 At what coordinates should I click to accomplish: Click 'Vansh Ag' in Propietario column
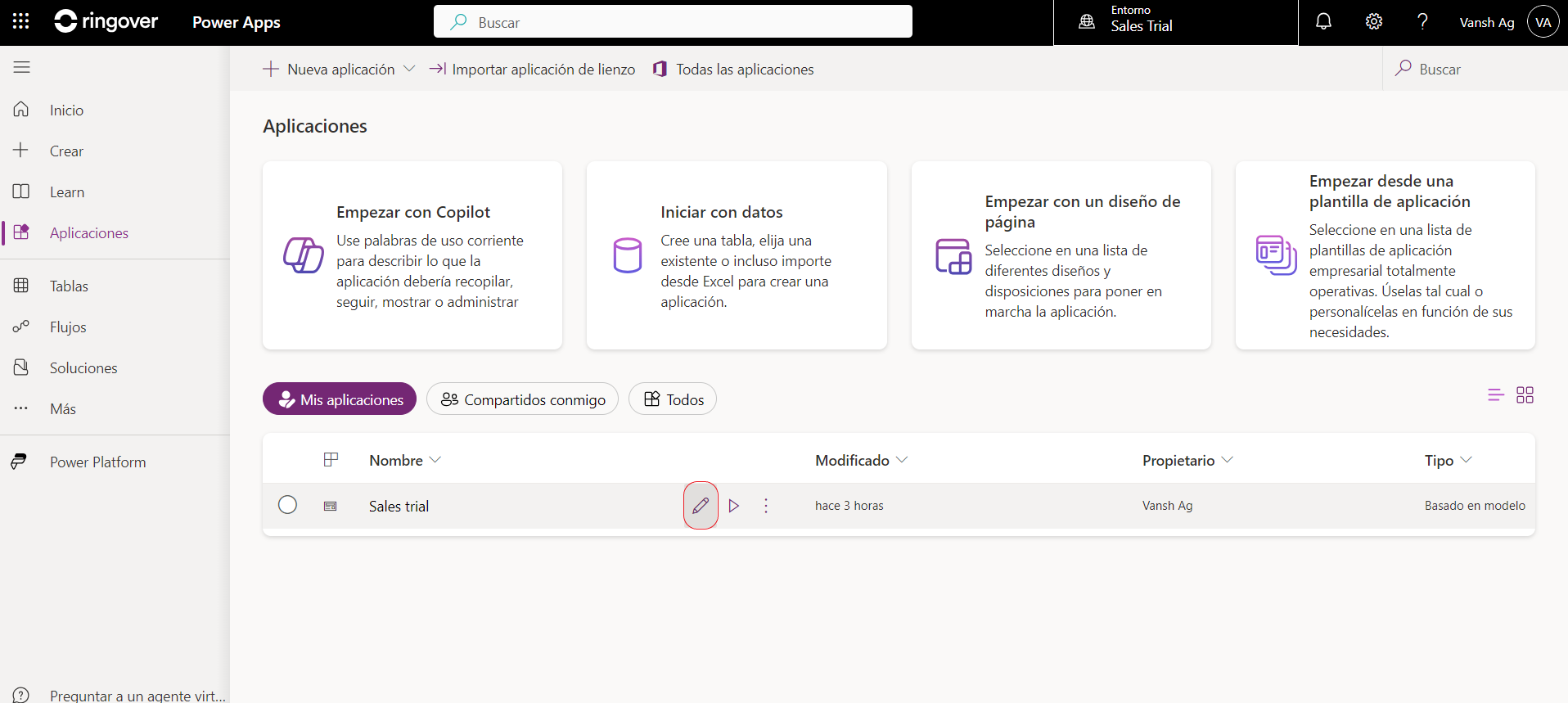[x=1168, y=505]
